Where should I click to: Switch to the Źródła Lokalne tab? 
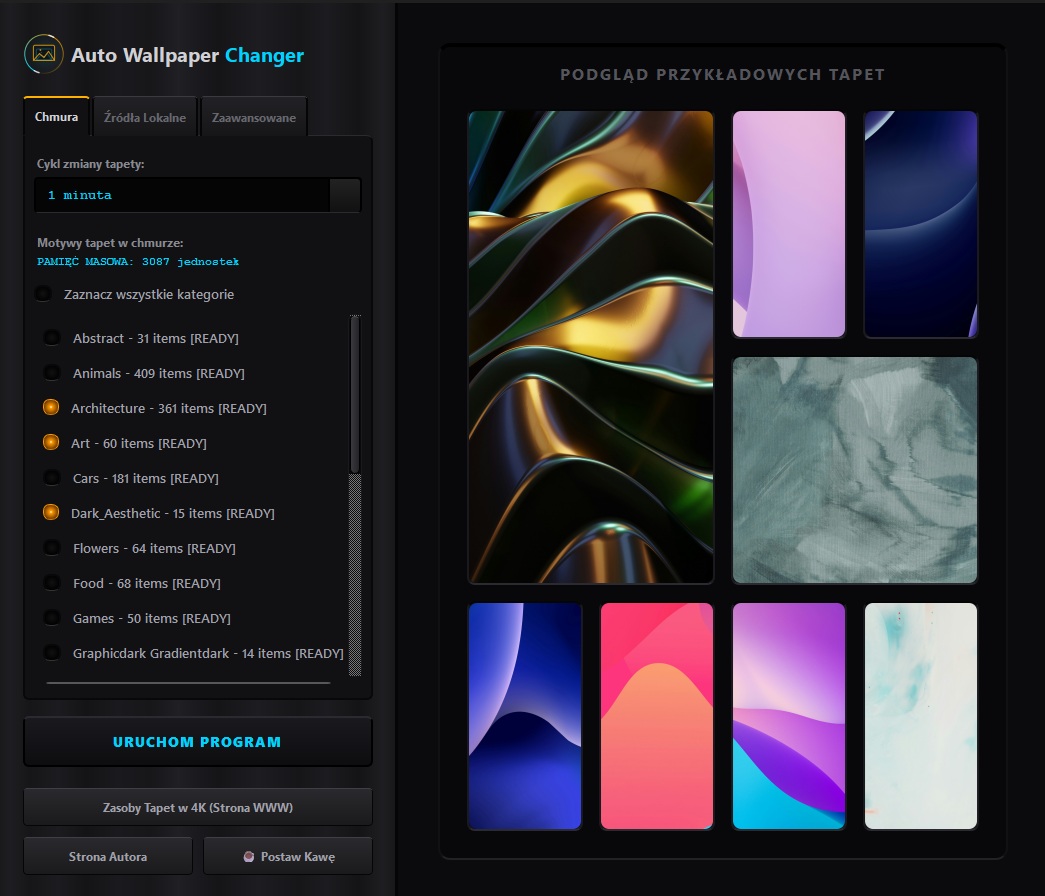click(145, 116)
